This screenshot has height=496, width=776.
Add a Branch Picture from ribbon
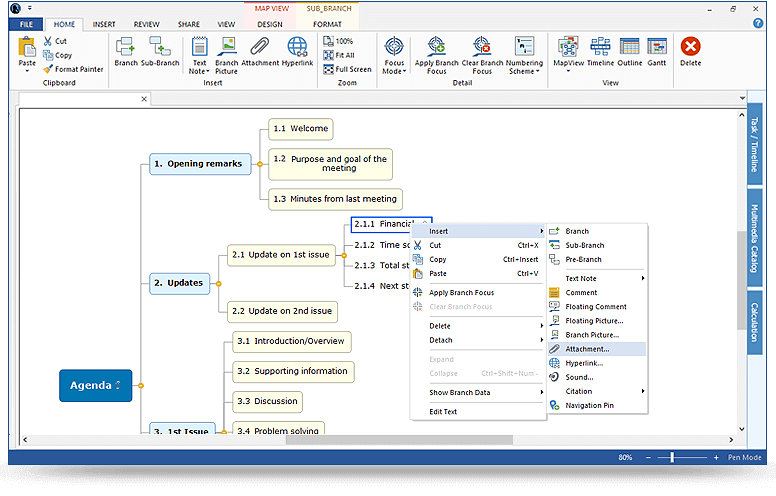tap(227, 55)
